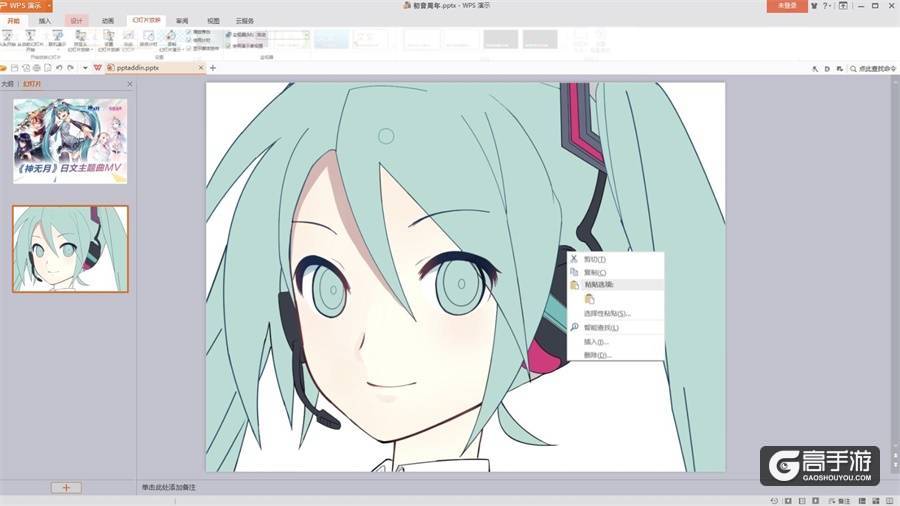Click the 备注 notes button in status bar
900x506 pixels.
[839, 501]
